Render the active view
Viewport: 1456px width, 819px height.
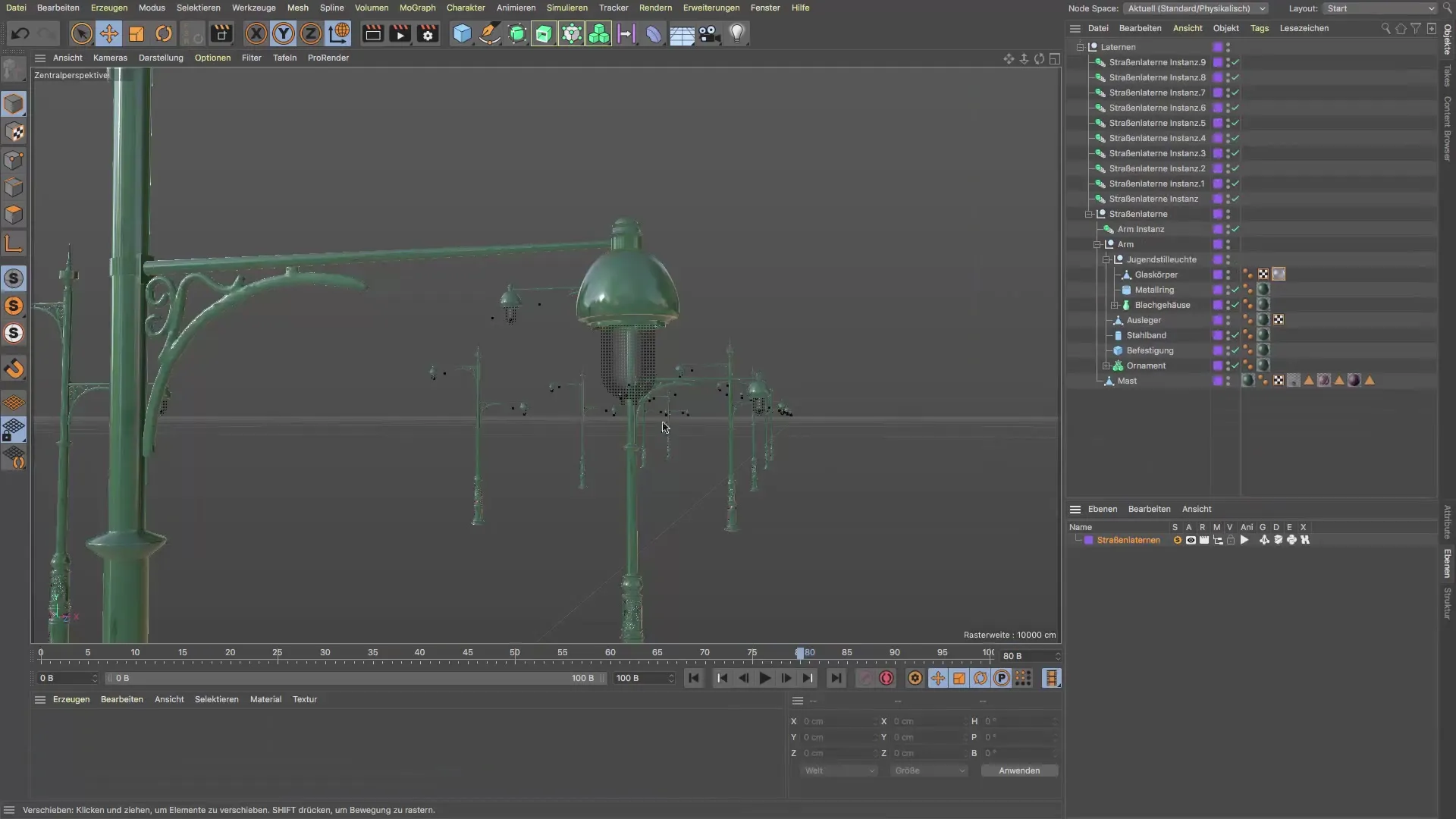click(x=372, y=33)
